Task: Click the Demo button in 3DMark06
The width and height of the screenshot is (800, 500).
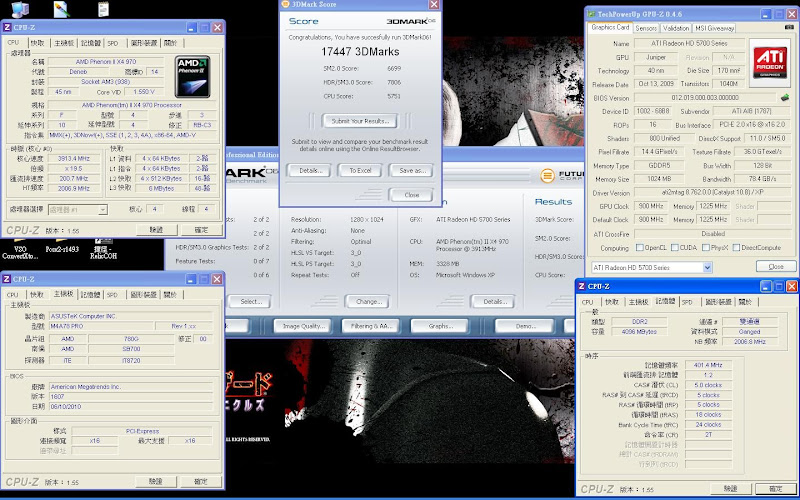Action: pos(524,326)
